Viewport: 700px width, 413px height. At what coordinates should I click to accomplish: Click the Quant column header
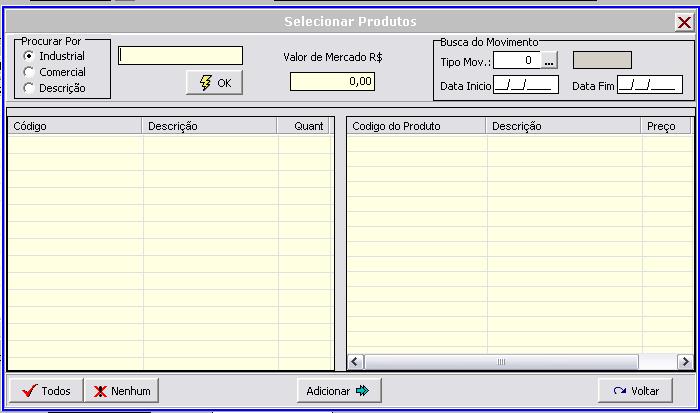(x=308, y=126)
